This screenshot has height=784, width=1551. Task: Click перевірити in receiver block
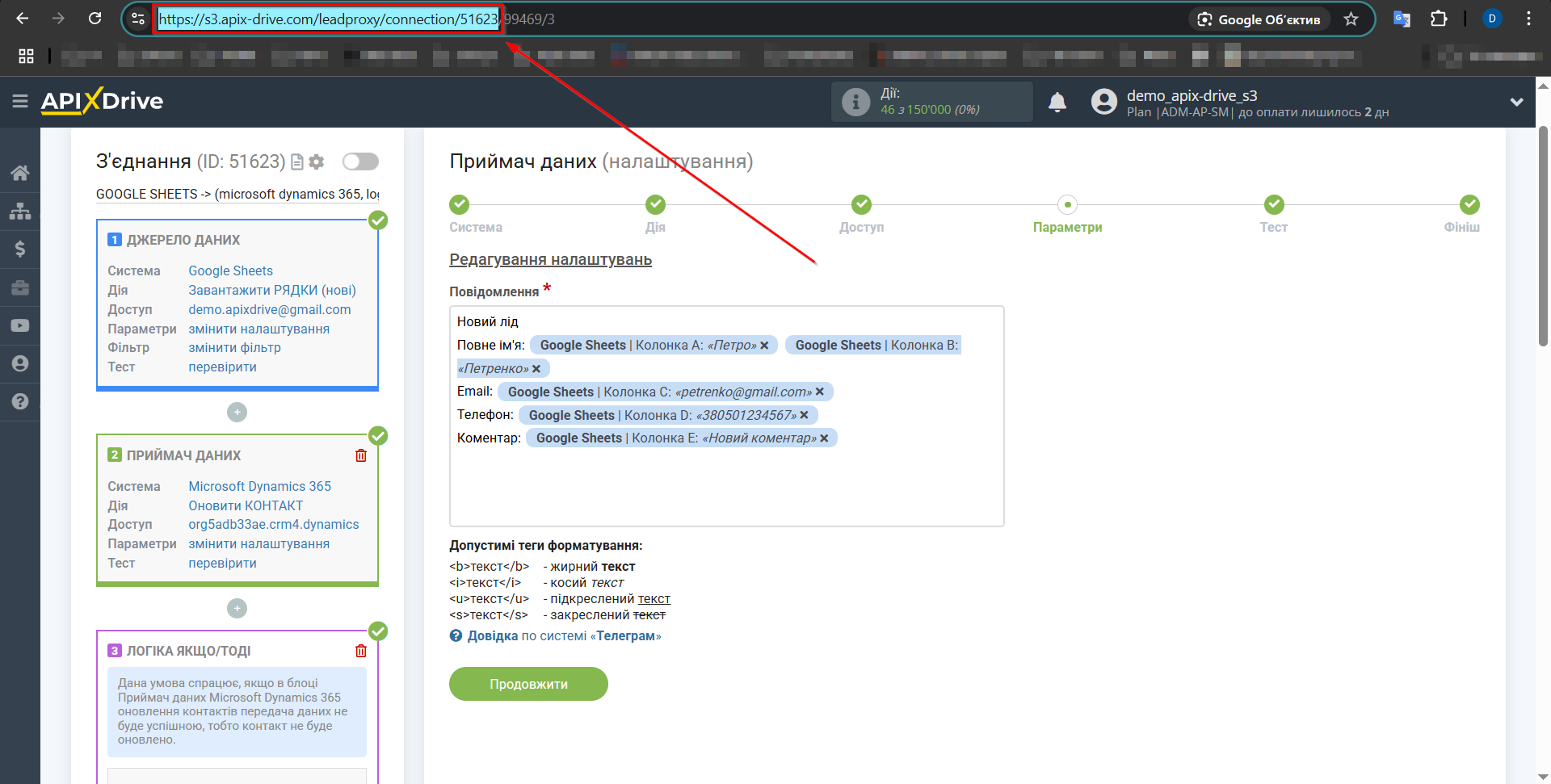[x=222, y=563]
